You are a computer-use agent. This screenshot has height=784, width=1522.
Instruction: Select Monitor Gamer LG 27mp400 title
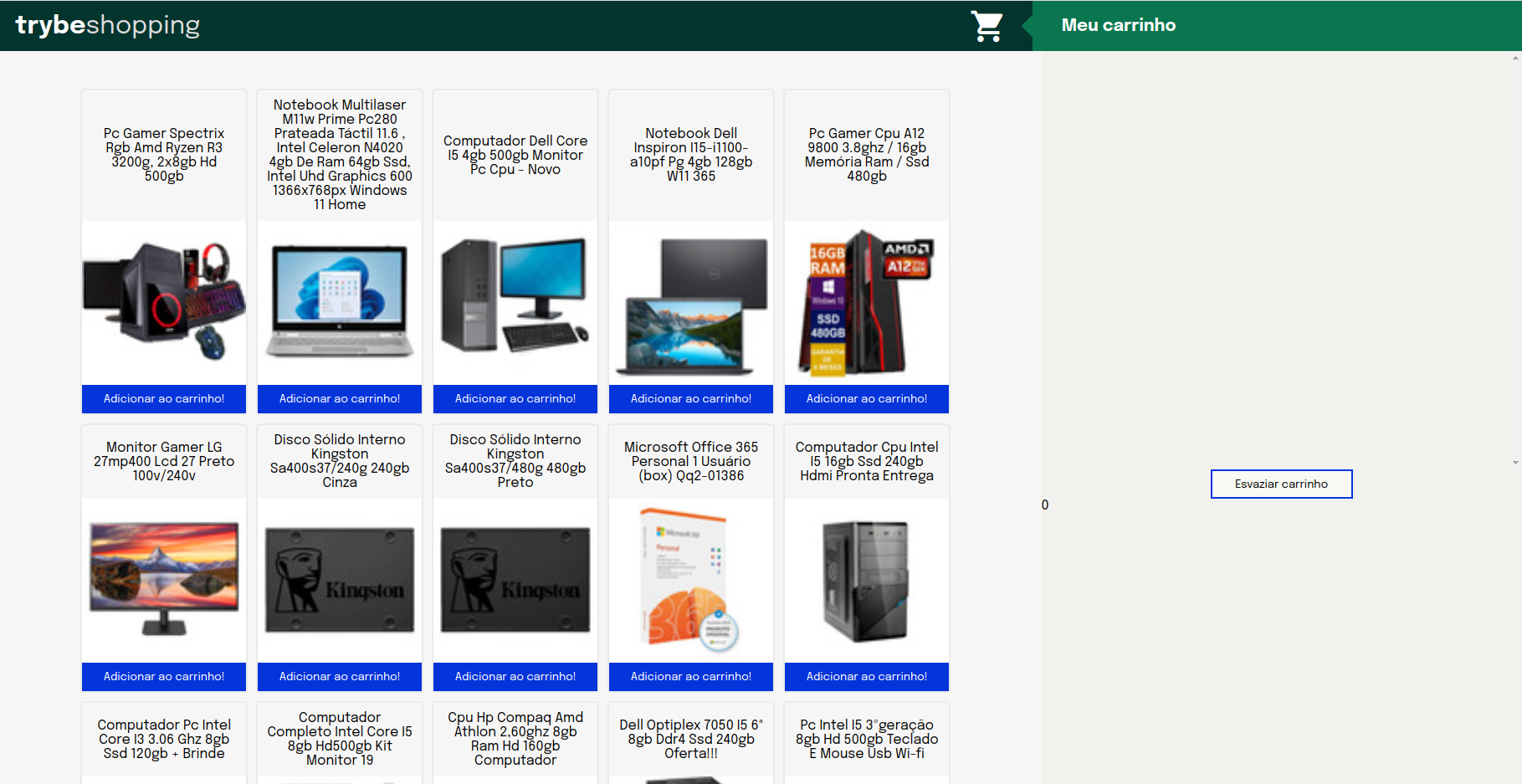point(164,461)
